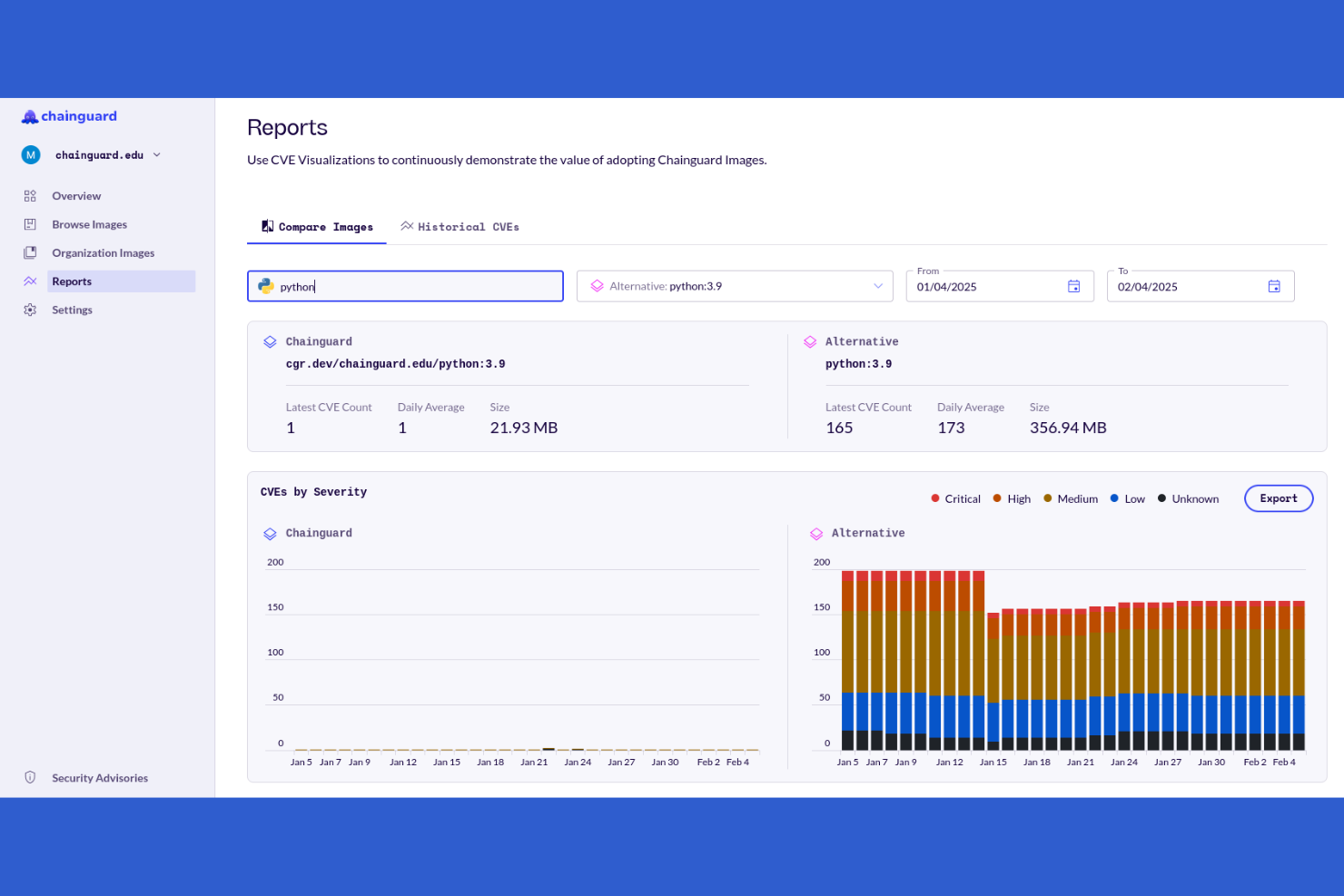Click cgr.dev/chainguard.edu/python:3.9 image name

[395, 364]
